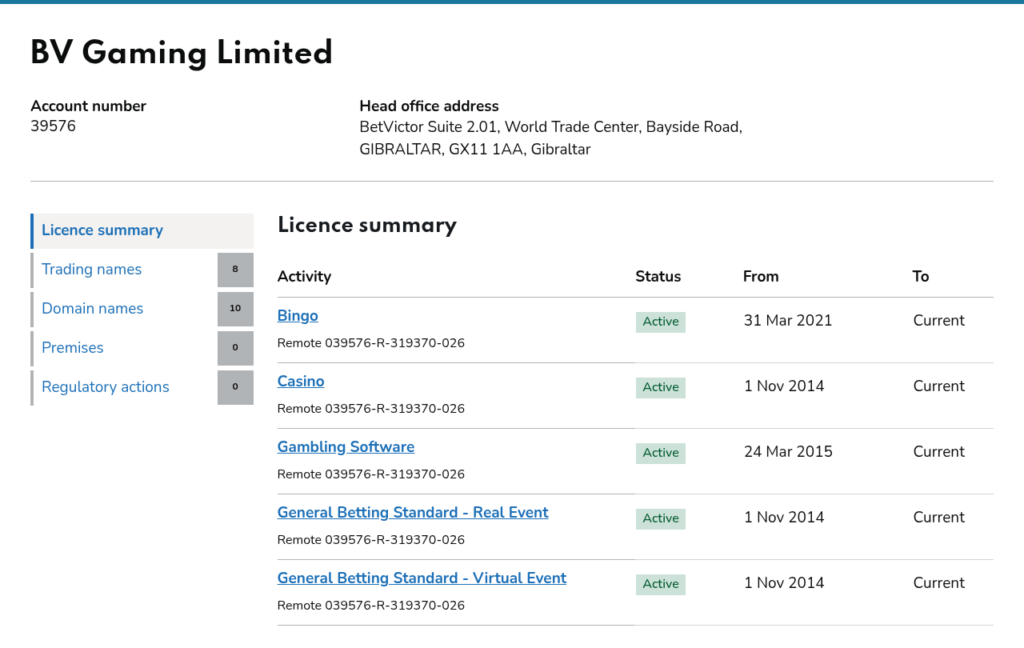This screenshot has width=1024, height=648.
Task: Click the Licence summary section heading
Action: click(367, 225)
